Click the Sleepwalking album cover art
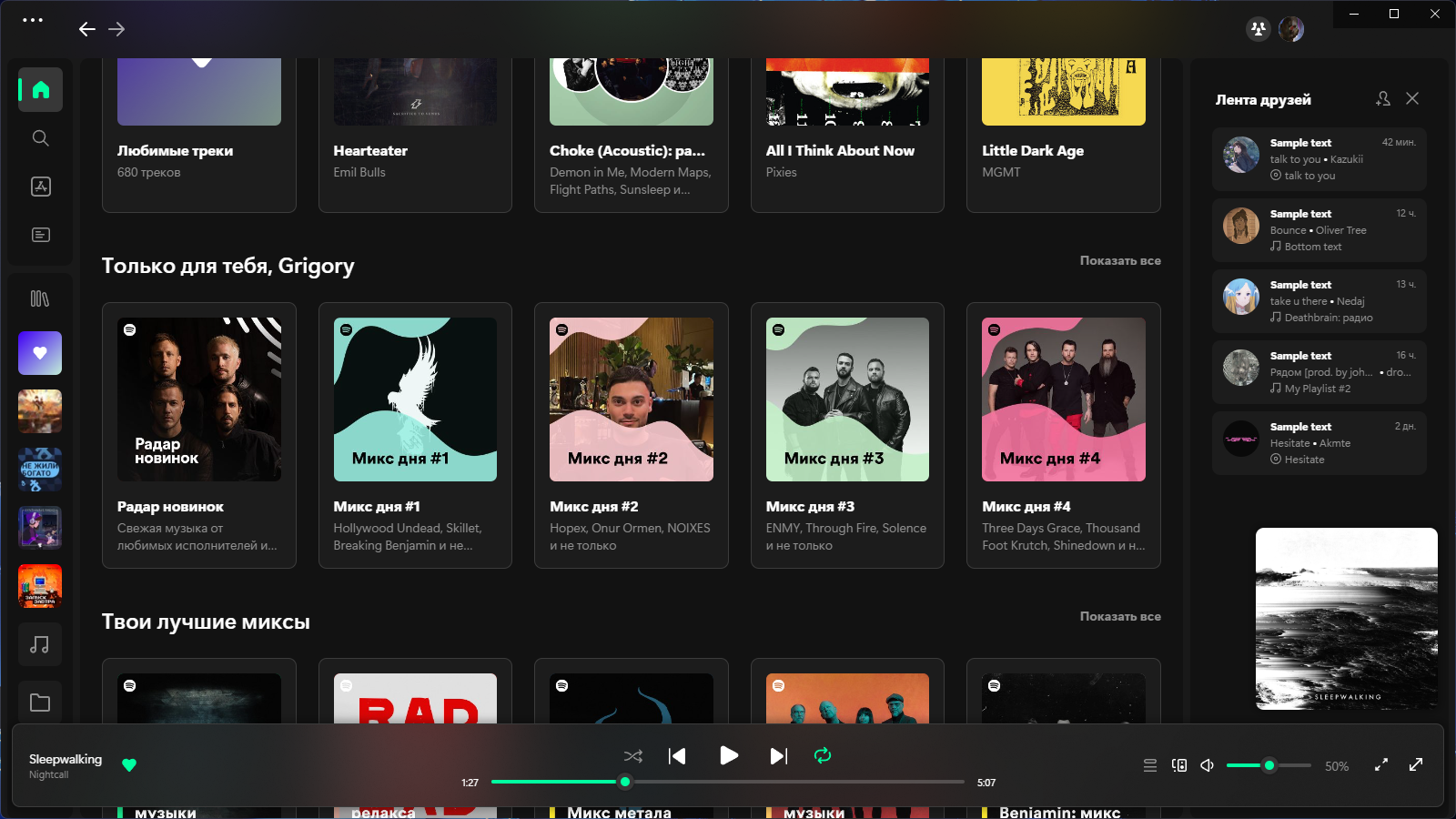 1347,619
